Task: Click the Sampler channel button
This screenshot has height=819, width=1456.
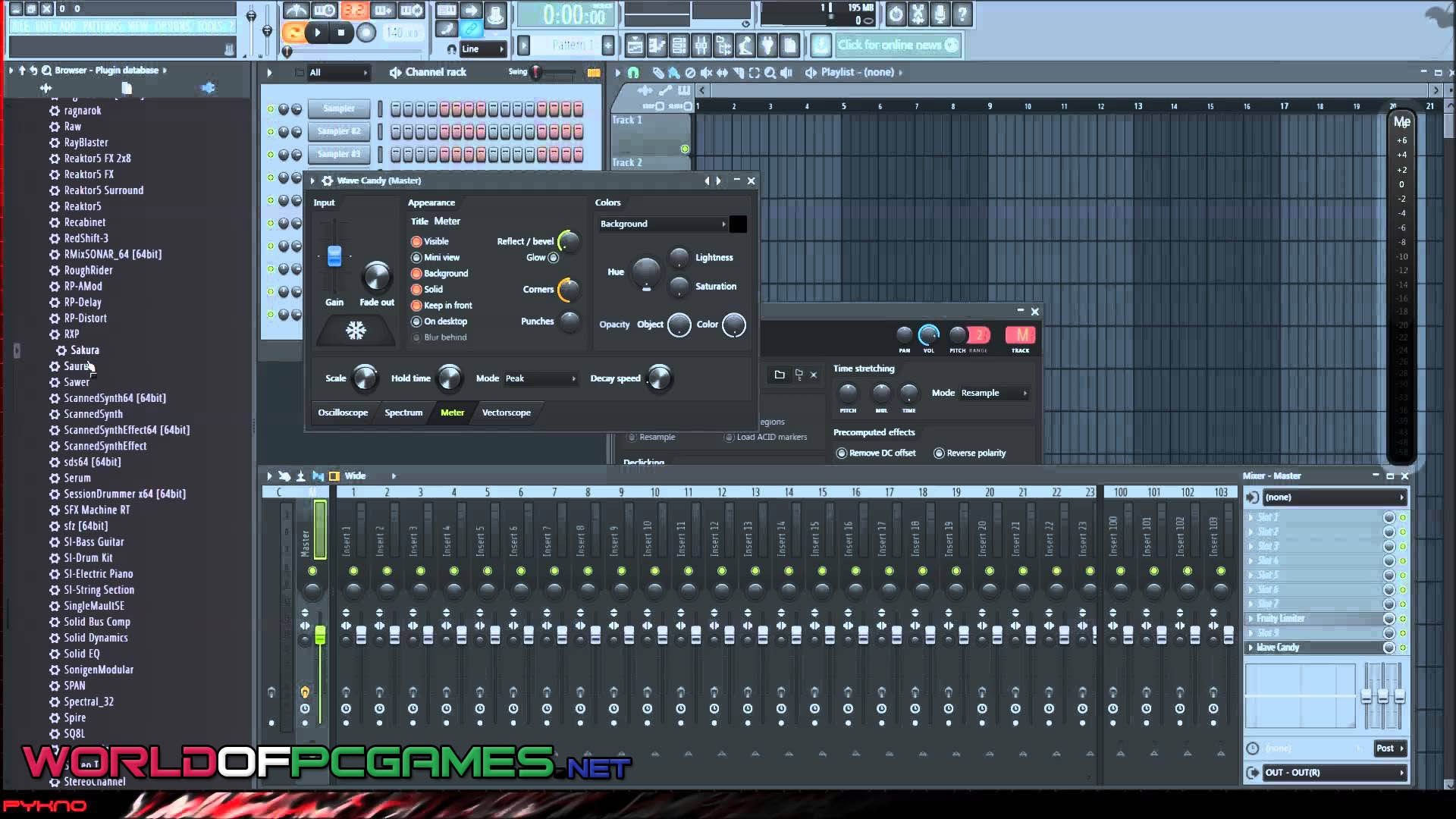Action: [339, 108]
